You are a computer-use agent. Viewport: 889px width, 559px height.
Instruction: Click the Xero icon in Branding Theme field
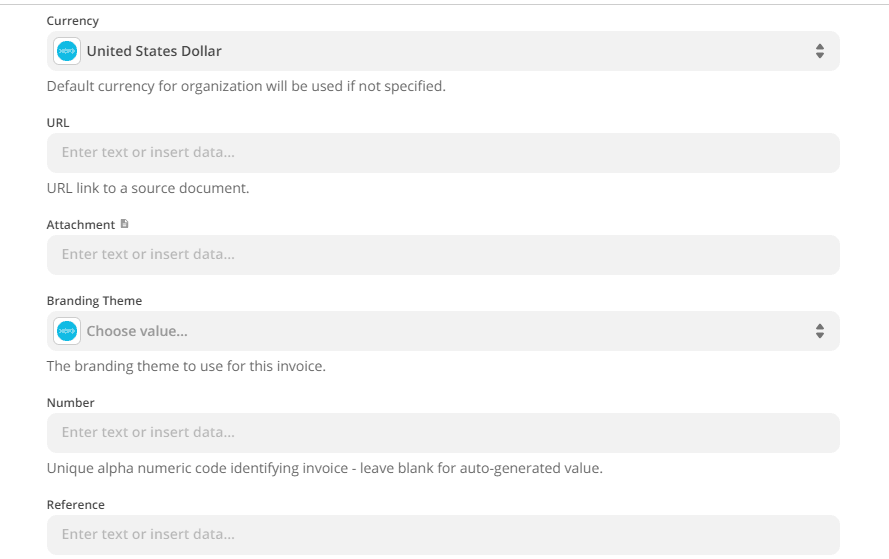click(x=68, y=331)
